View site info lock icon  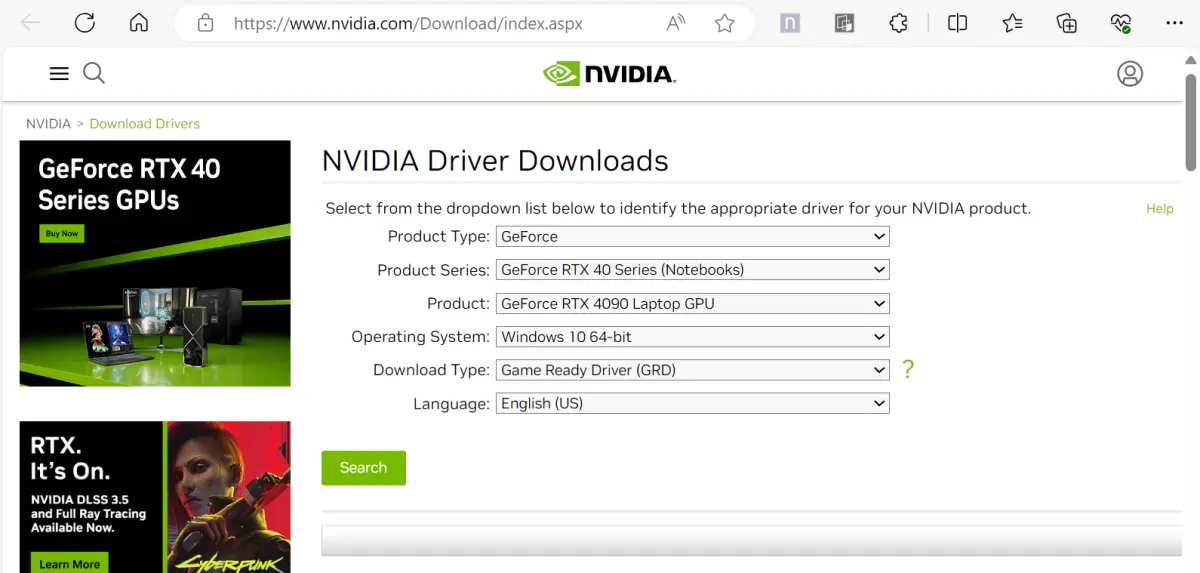[206, 23]
